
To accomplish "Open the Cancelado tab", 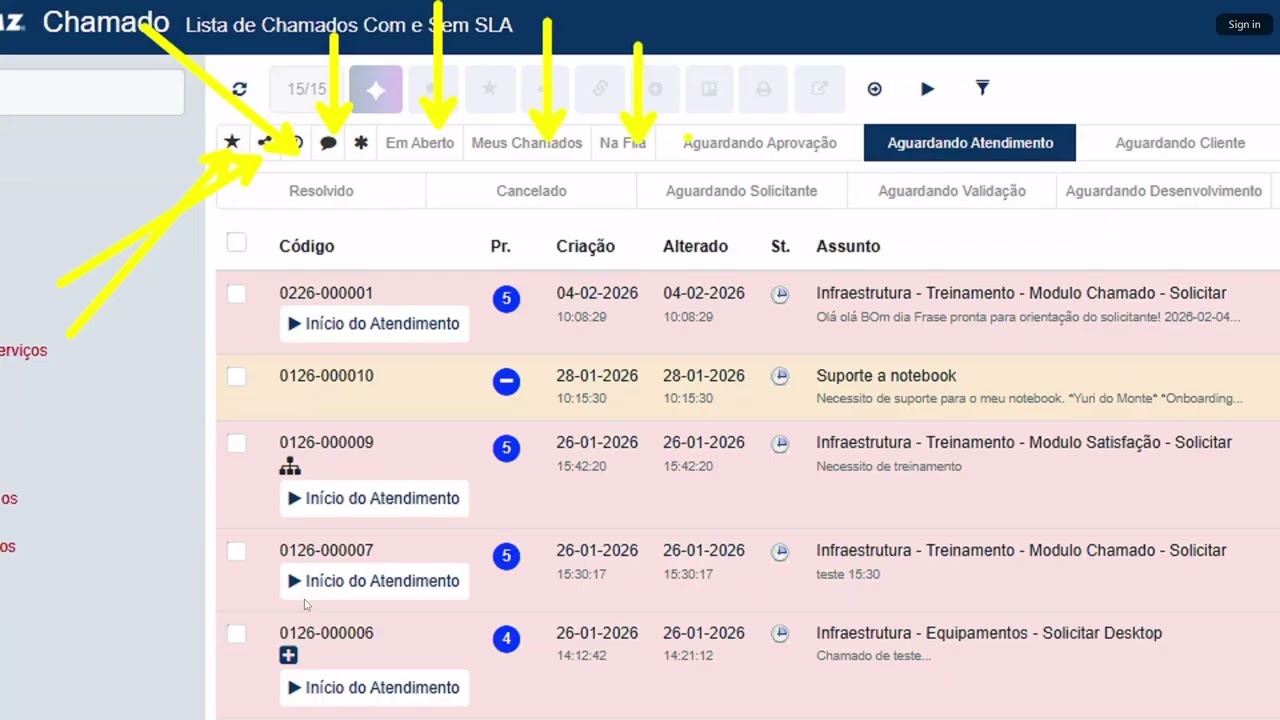I will coord(531,191).
